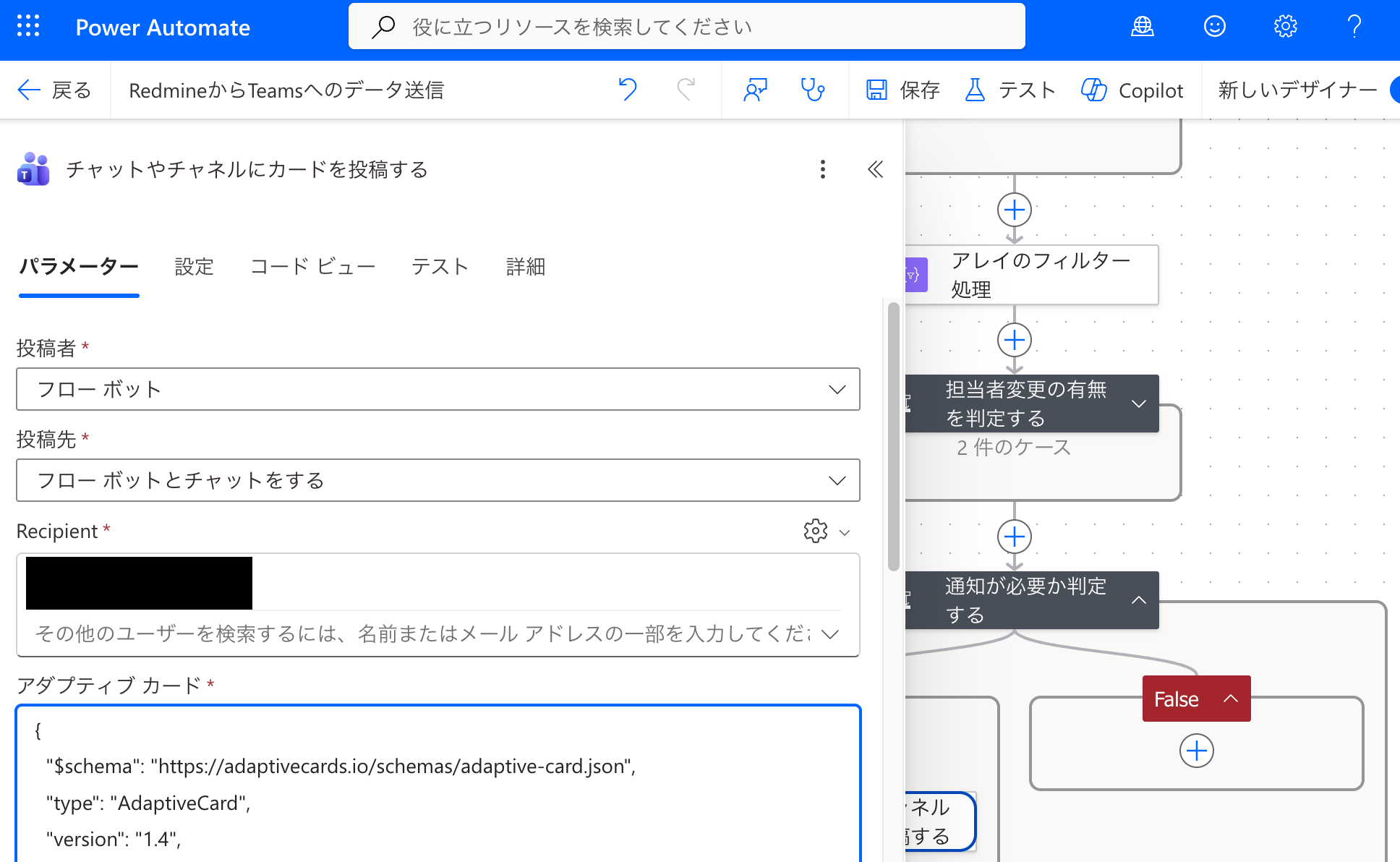This screenshot has height=862, width=1400.
Task: Click the back arrow icon
Action: [x=29, y=90]
